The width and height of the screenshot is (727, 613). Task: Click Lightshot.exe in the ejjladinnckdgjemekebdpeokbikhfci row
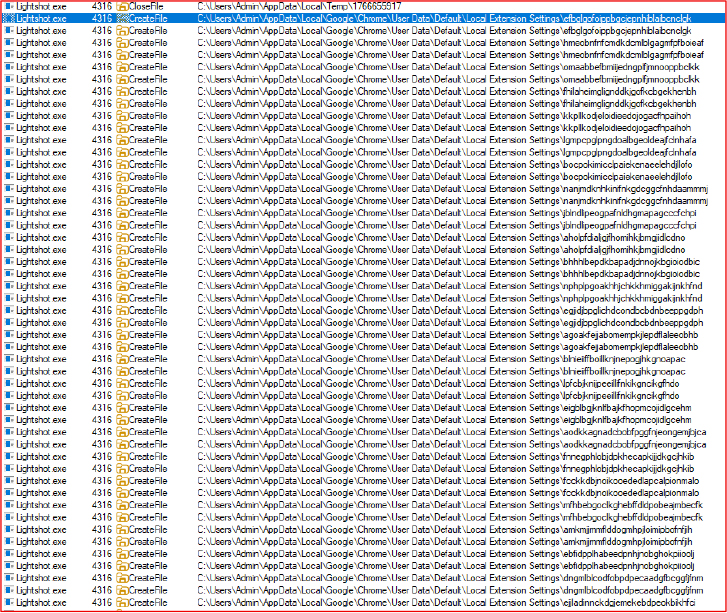pos(41,603)
